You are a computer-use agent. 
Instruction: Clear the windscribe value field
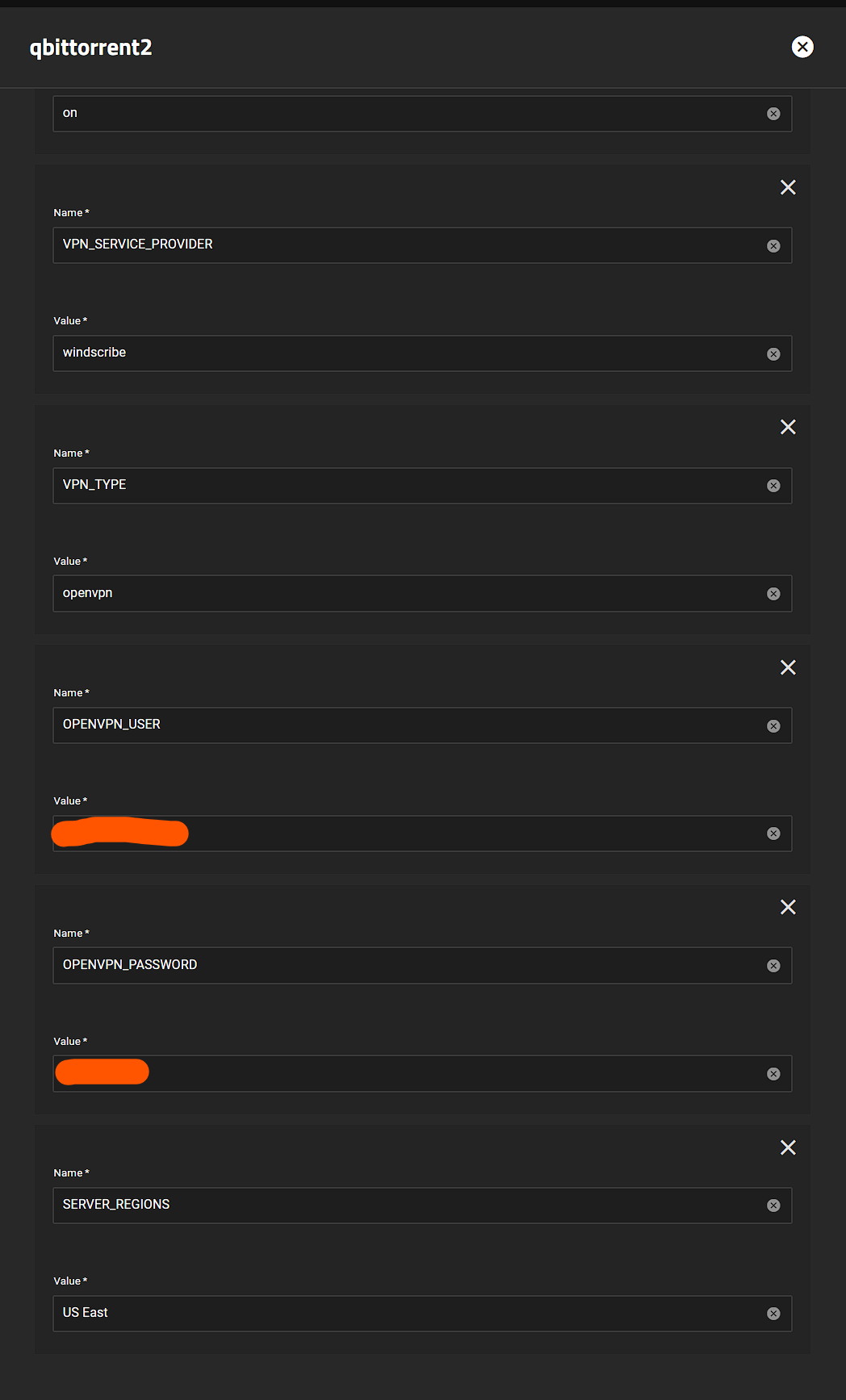coord(773,354)
